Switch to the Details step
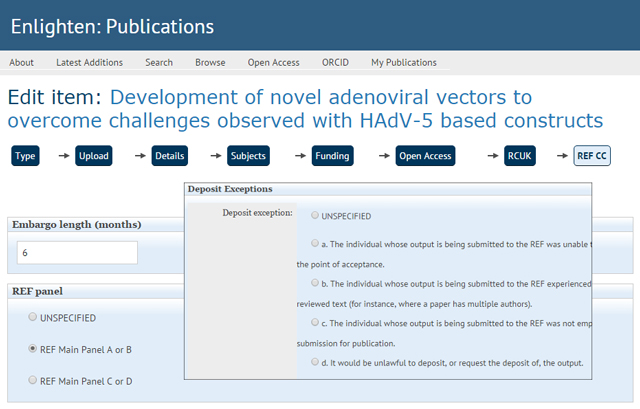Viewport: 640px width, 409px height. point(170,156)
